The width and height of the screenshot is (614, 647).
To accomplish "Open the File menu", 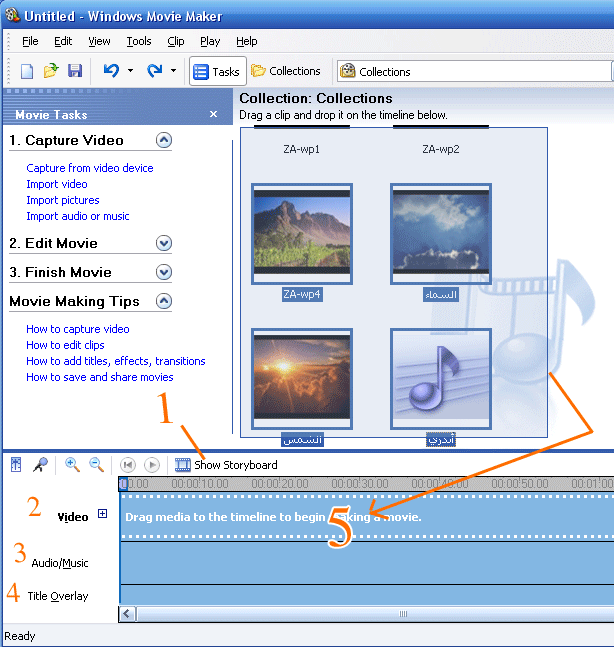I will point(30,41).
